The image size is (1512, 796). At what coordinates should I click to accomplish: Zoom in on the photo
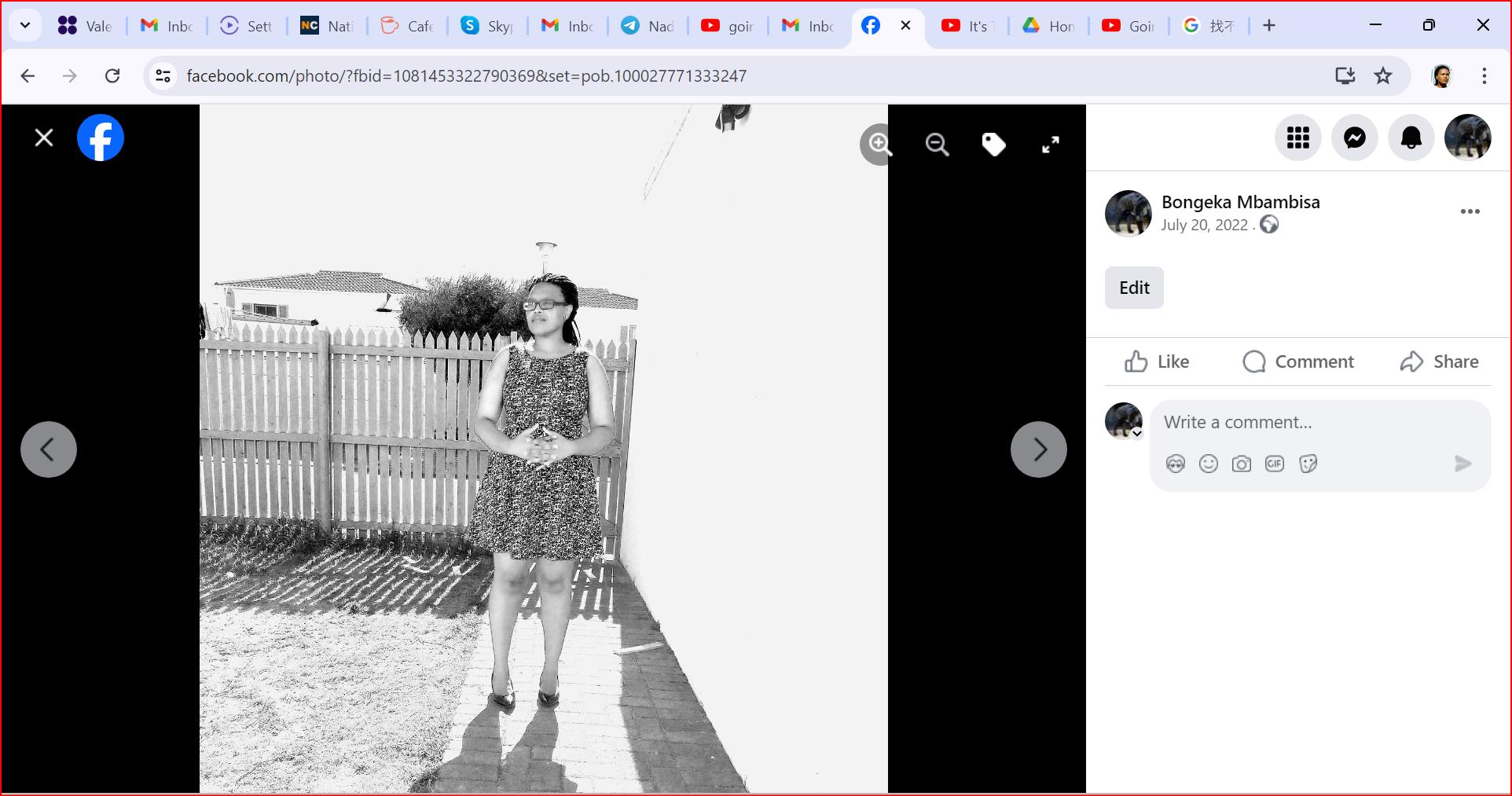[879, 145]
